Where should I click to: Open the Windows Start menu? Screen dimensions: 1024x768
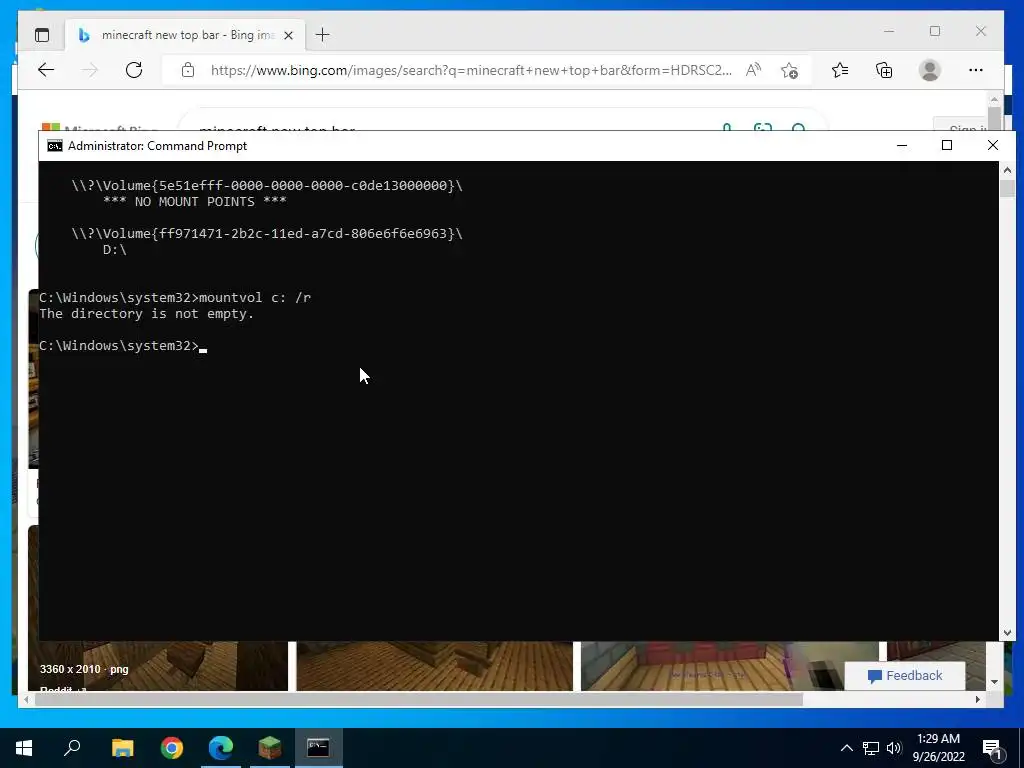point(24,748)
